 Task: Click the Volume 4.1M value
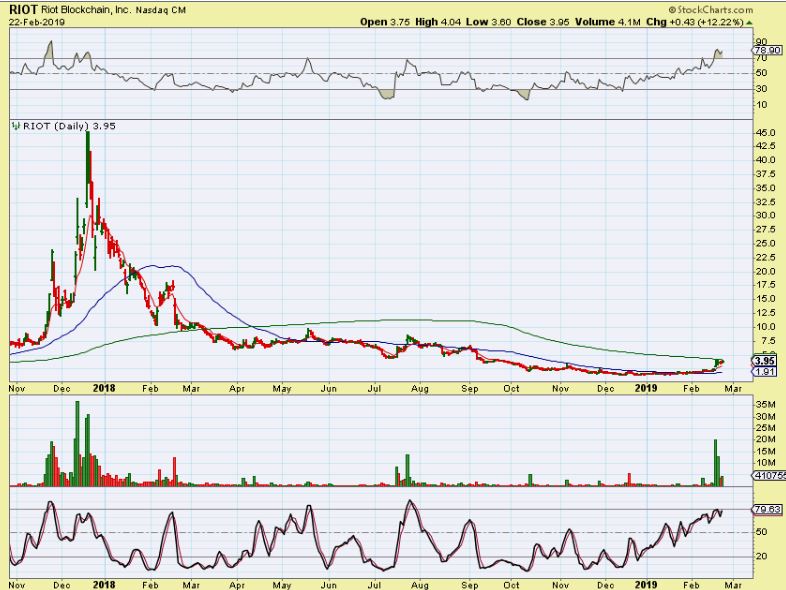[x=608, y=22]
